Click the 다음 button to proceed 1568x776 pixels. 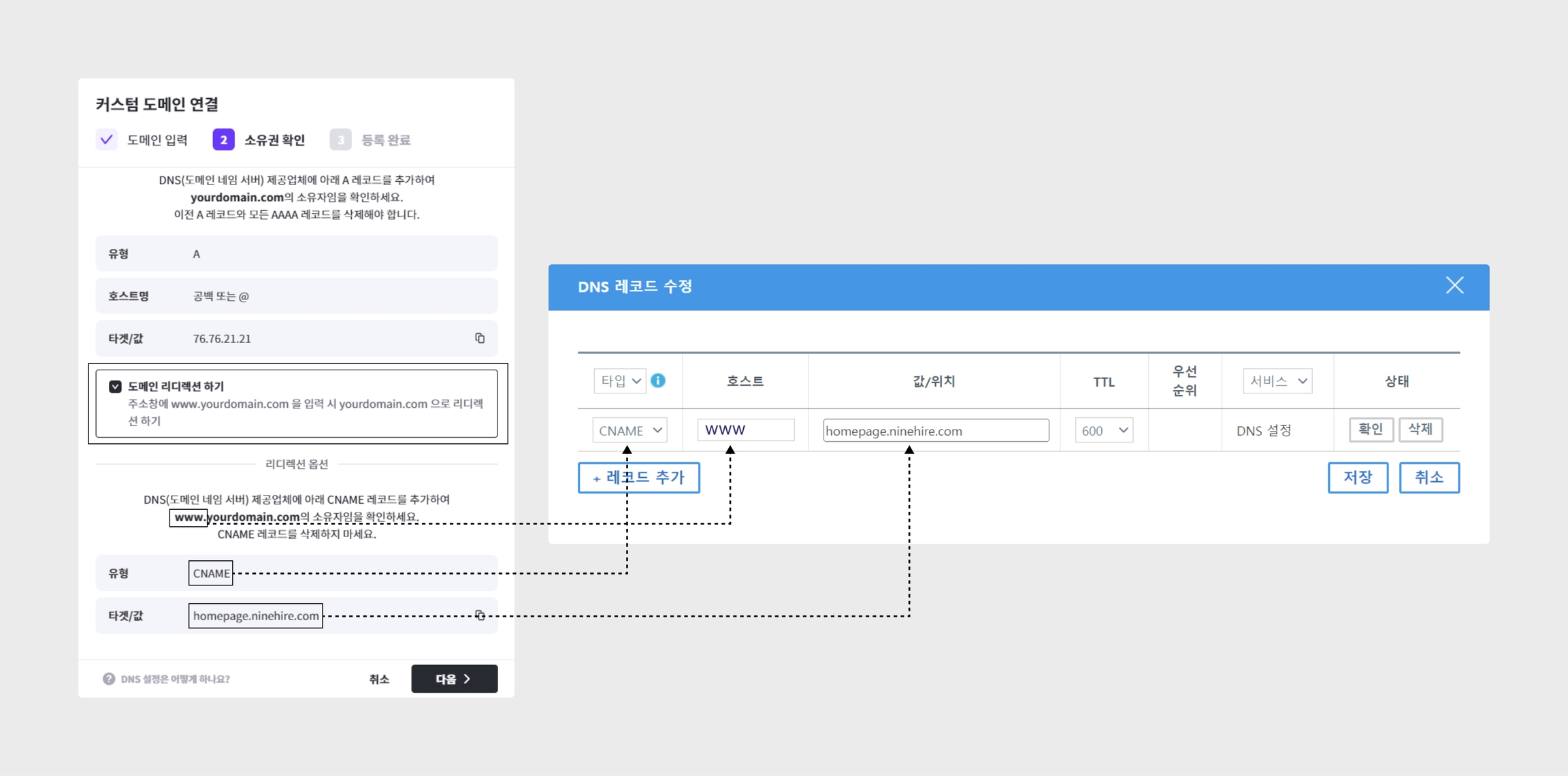[454, 679]
